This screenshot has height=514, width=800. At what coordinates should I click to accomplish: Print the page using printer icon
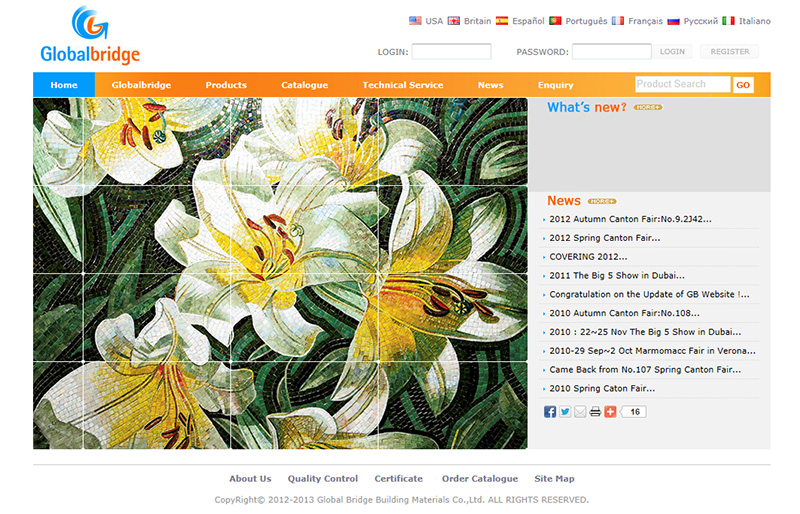coord(595,411)
